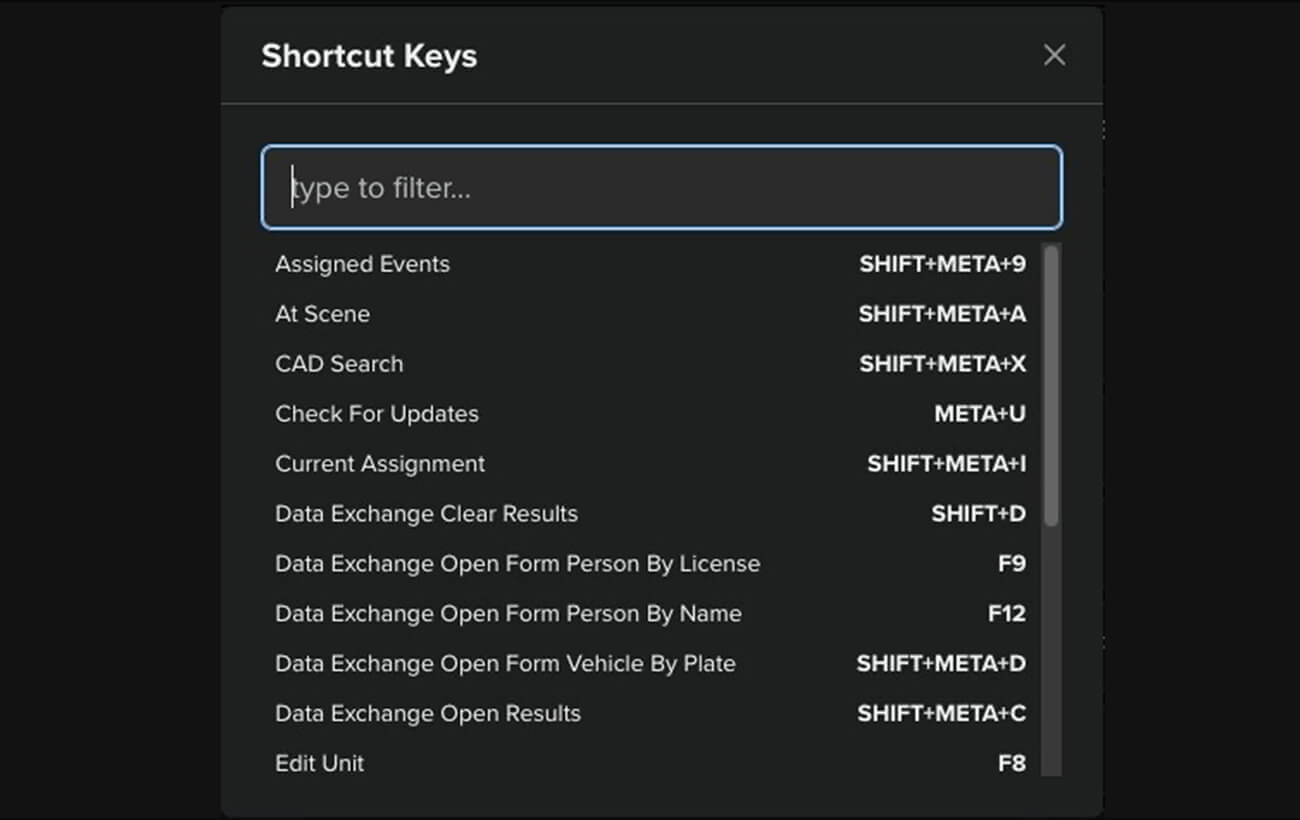
Task: Select Data Exchange Open Form Person By License
Action: coord(517,564)
